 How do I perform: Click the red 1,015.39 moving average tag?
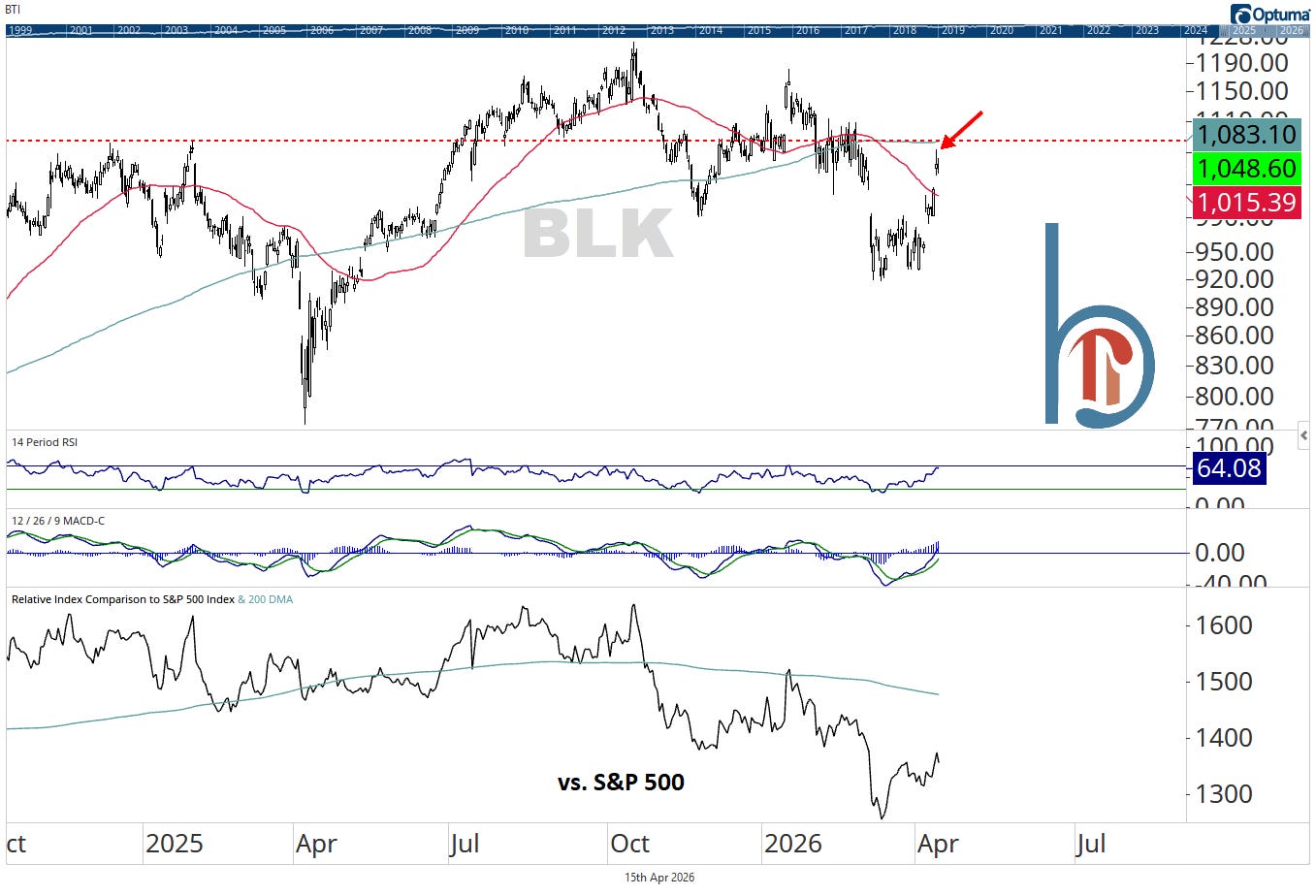[1246, 203]
